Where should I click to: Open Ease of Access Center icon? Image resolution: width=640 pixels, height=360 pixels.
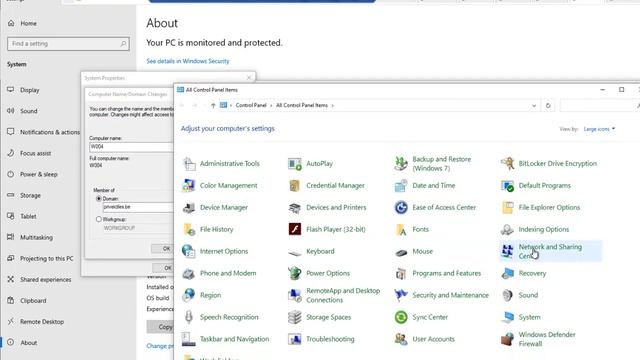coord(401,208)
